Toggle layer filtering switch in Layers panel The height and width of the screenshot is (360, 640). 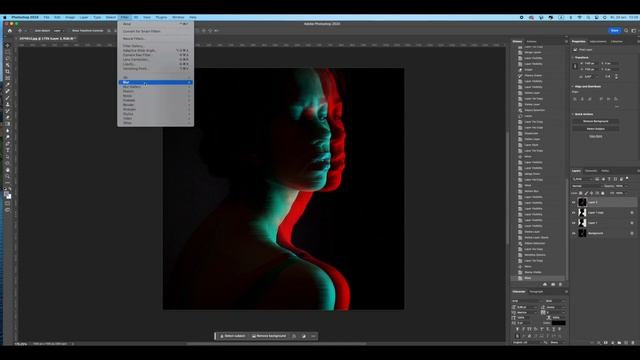[627, 179]
